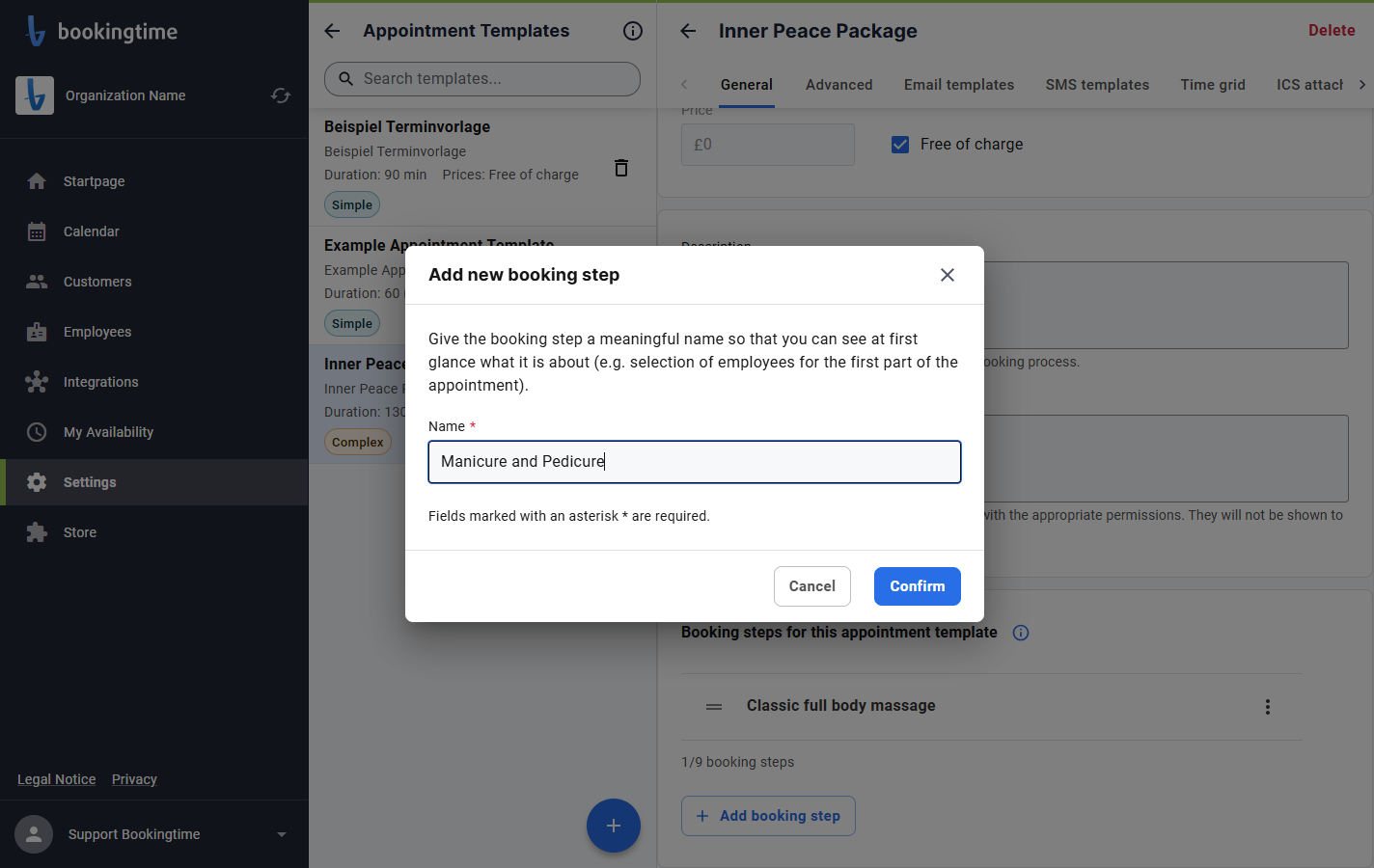Go back from Inner Peace Package

[688, 31]
